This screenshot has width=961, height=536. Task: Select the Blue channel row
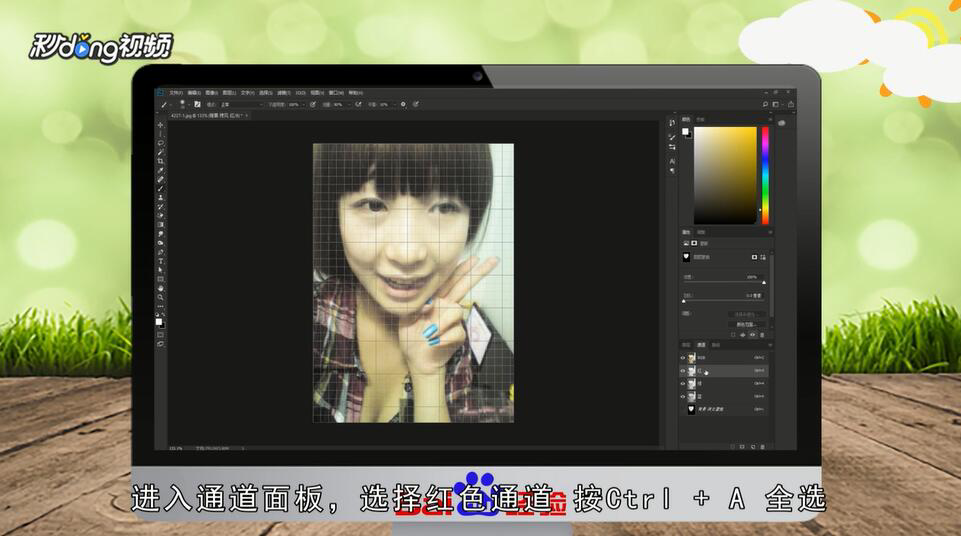pyautogui.click(x=724, y=396)
